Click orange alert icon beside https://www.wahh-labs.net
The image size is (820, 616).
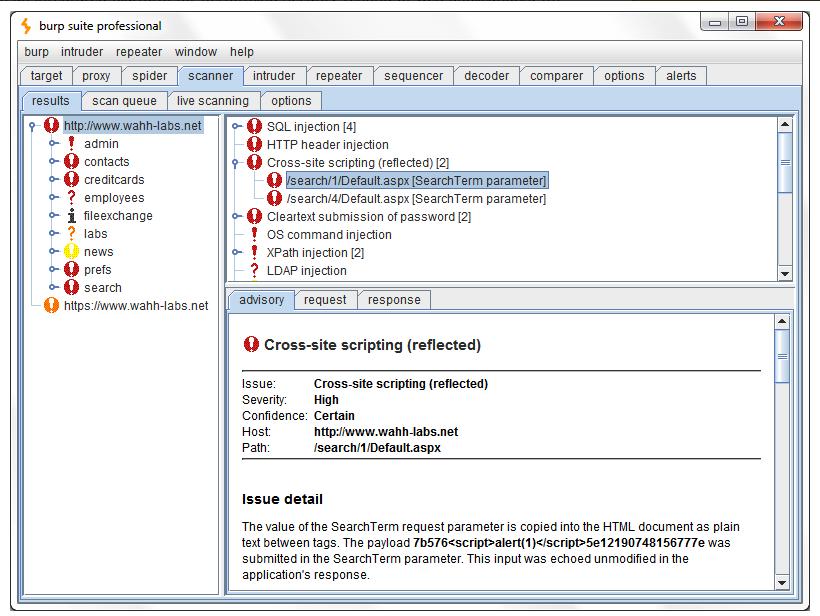51,305
